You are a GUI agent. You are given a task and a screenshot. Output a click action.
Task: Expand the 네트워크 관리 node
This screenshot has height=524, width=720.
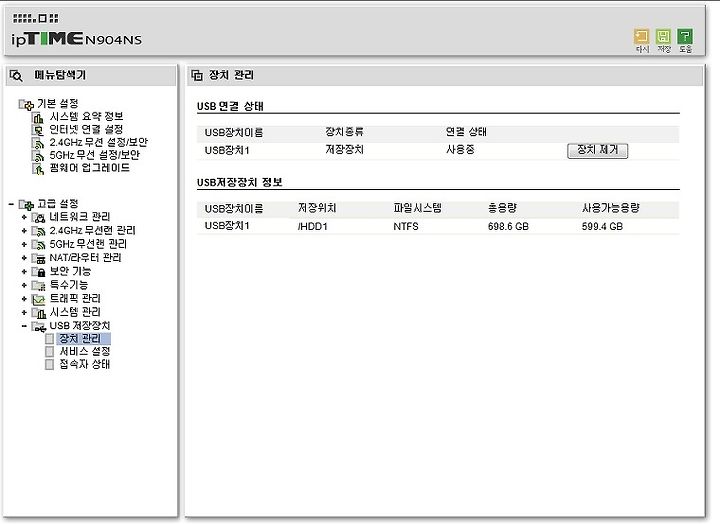point(24,217)
